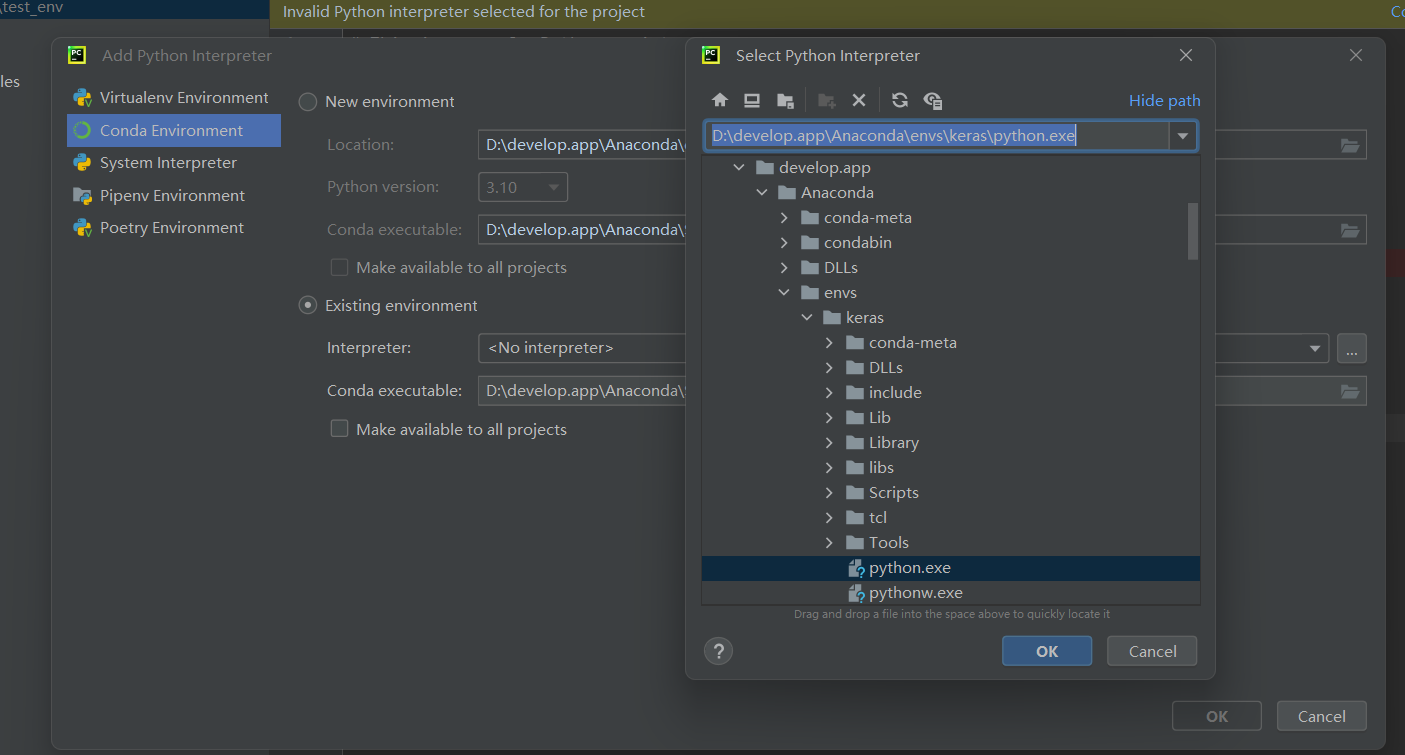Expand the Lib folder under keras
Viewport: 1405px width, 755px height.
click(829, 418)
